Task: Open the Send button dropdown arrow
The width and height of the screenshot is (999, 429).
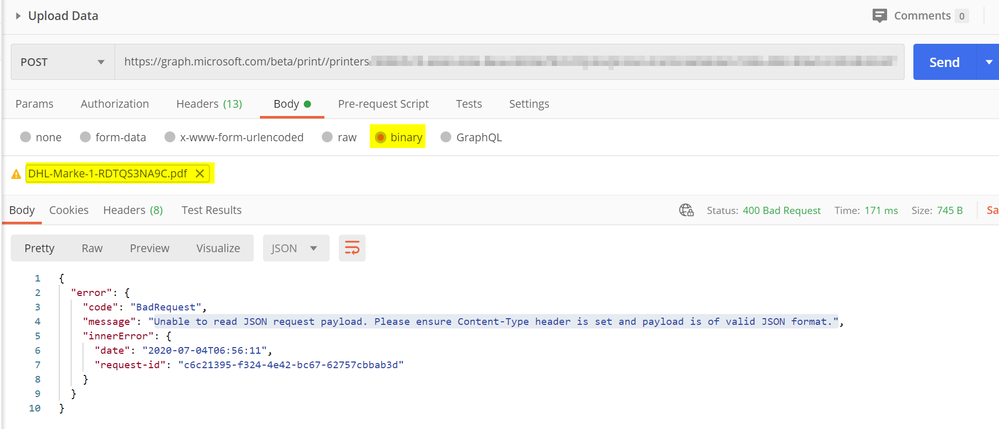Action: pos(988,62)
